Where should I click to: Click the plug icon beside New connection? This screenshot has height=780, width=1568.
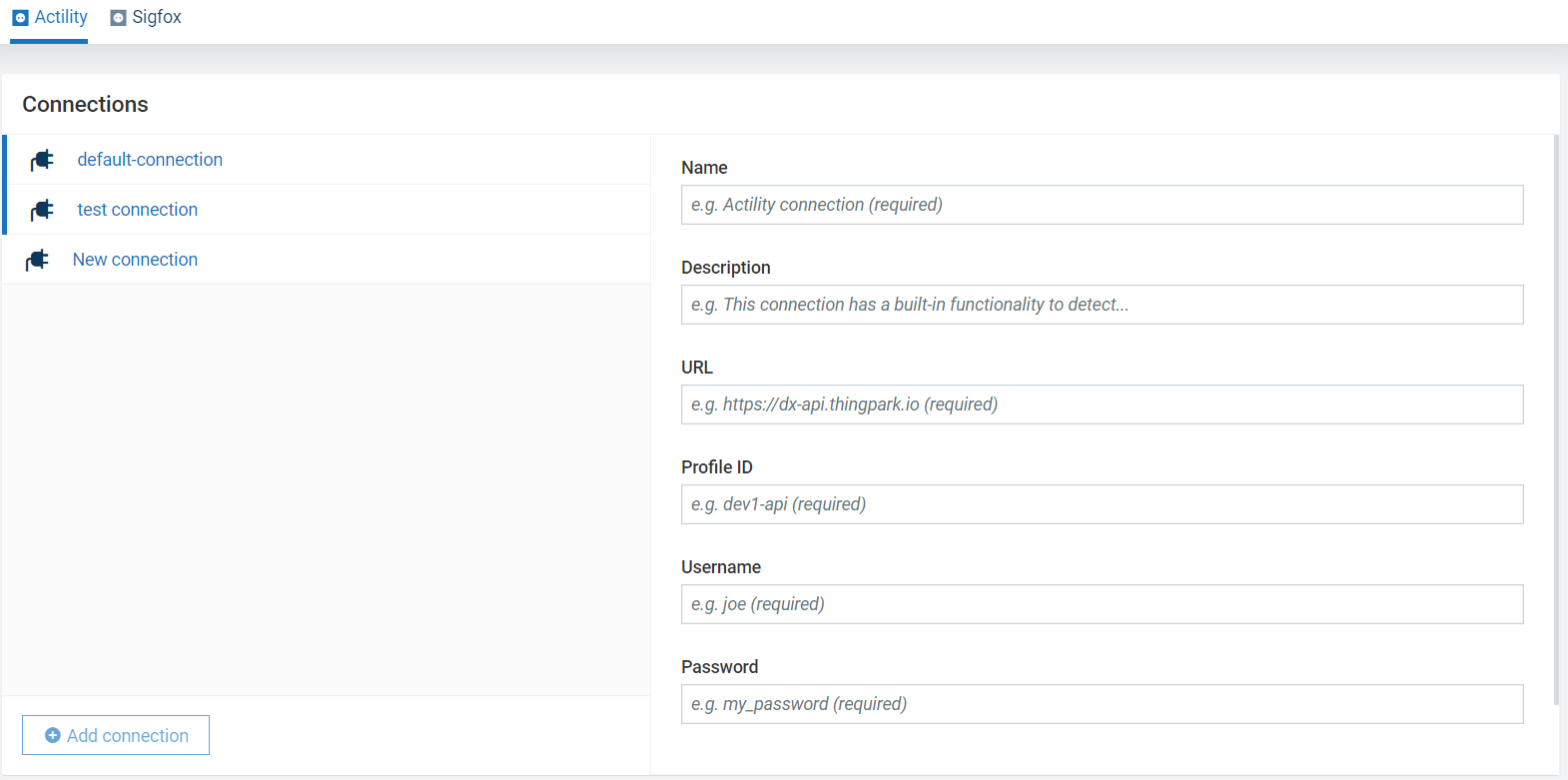(37, 260)
